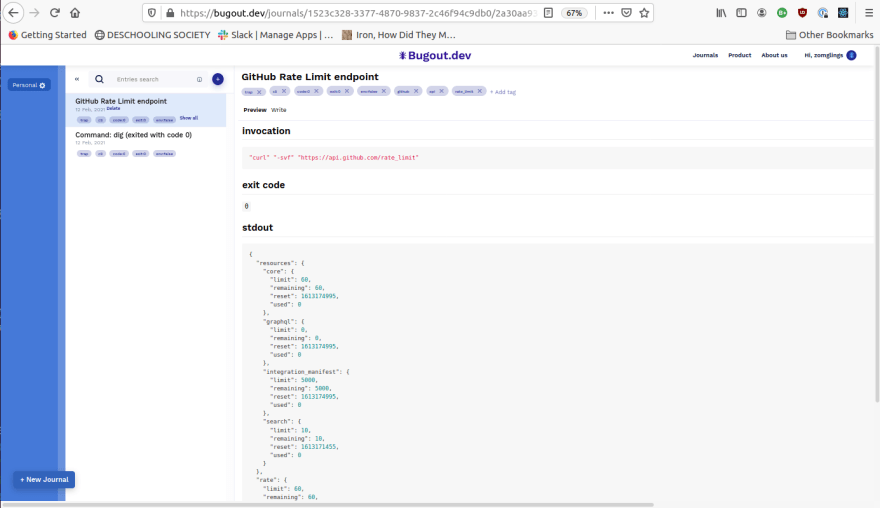This screenshot has width=880, height=508.
Task: Remove the github tag
Action: coord(416,91)
